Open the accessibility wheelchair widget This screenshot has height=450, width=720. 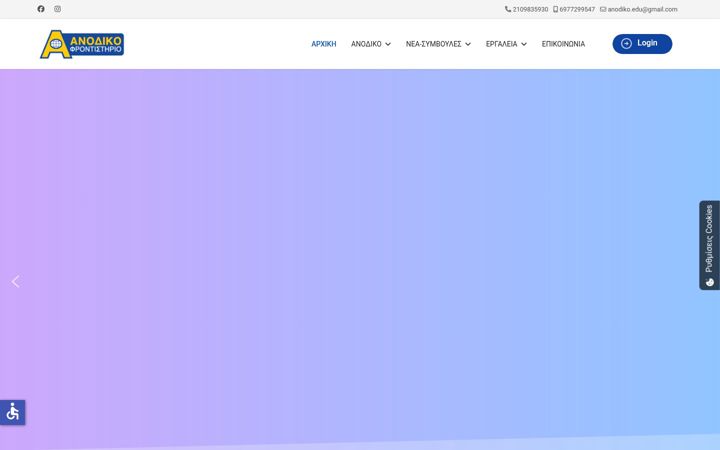point(12,412)
